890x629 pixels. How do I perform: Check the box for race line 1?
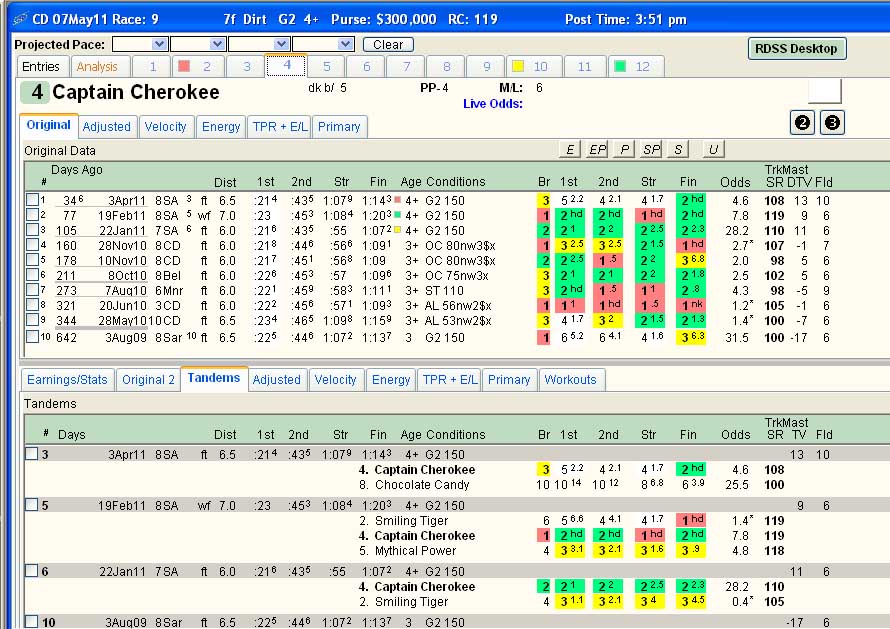[x=32, y=200]
